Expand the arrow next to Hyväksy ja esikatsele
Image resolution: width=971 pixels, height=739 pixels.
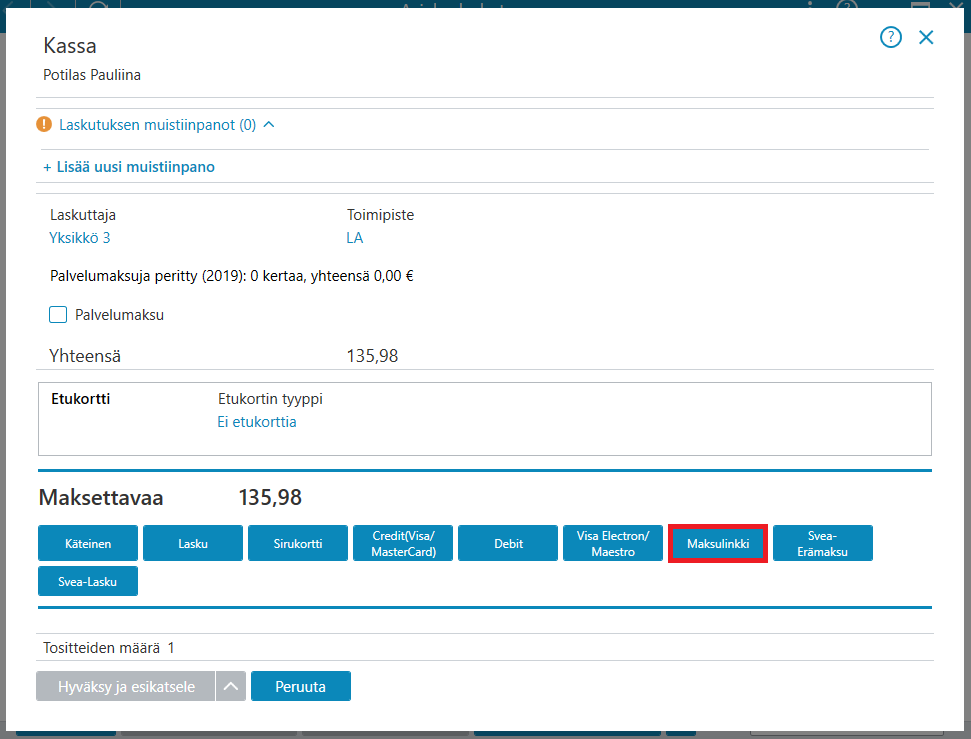pyautogui.click(x=231, y=686)
